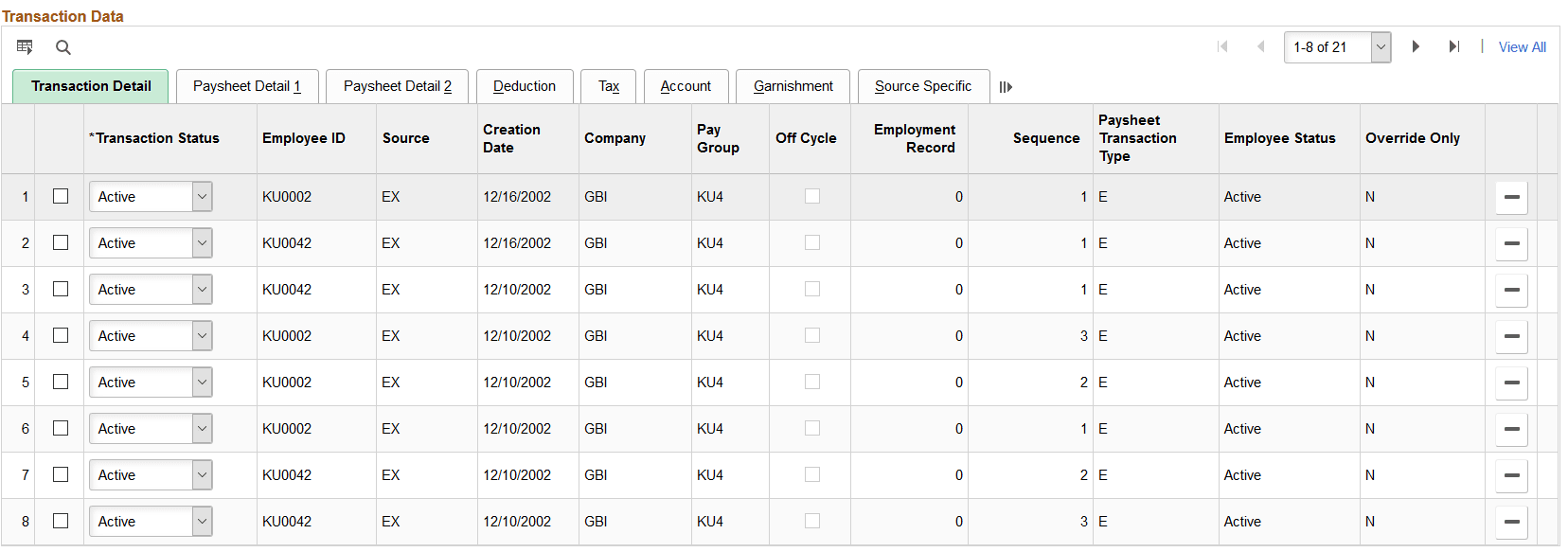The width and height of the screenshot is (1568, 552).
Task: Delete row 8 with minus button
Action: point(1511,522)
